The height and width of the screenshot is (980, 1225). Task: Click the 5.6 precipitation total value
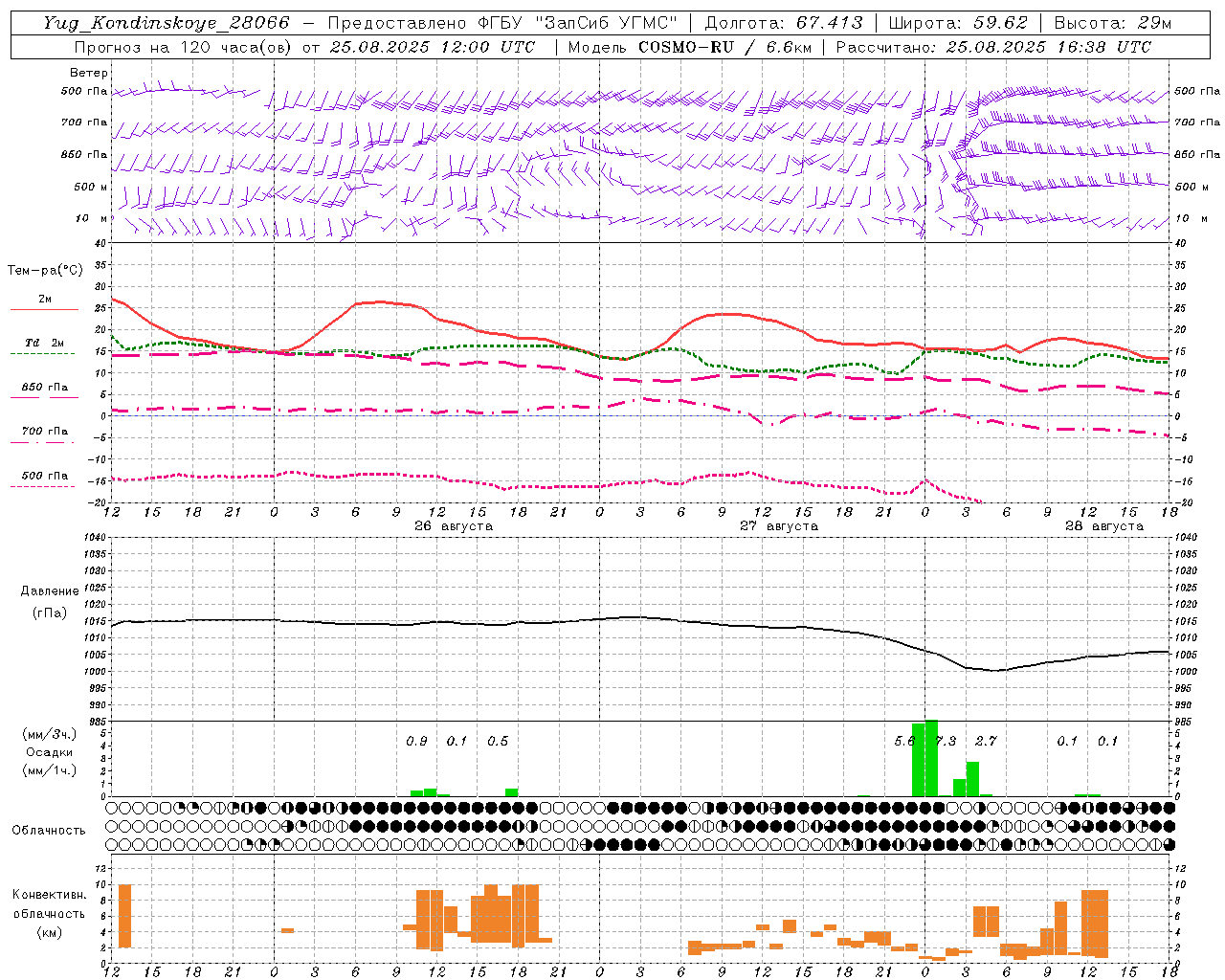click(x=905, y=741)
